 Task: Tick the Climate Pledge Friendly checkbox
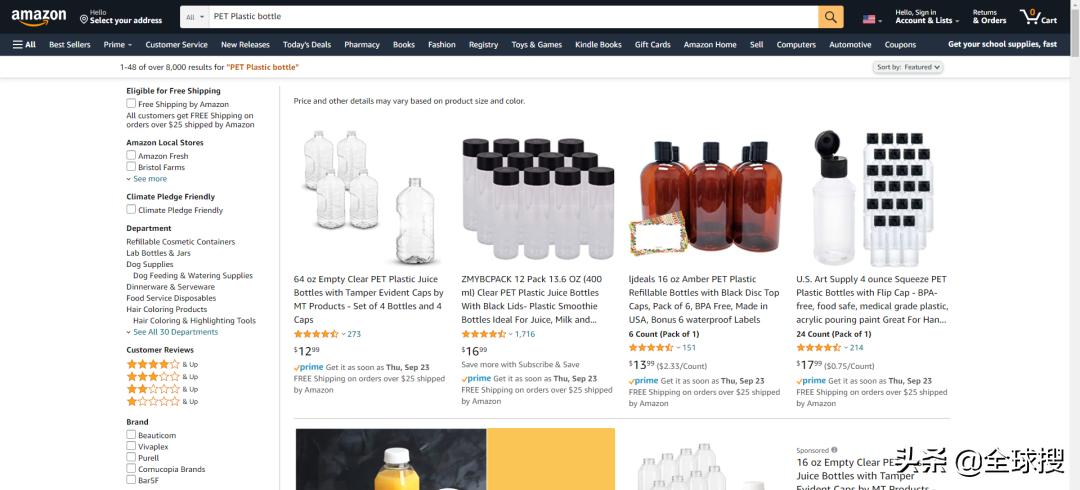(131, 210)
